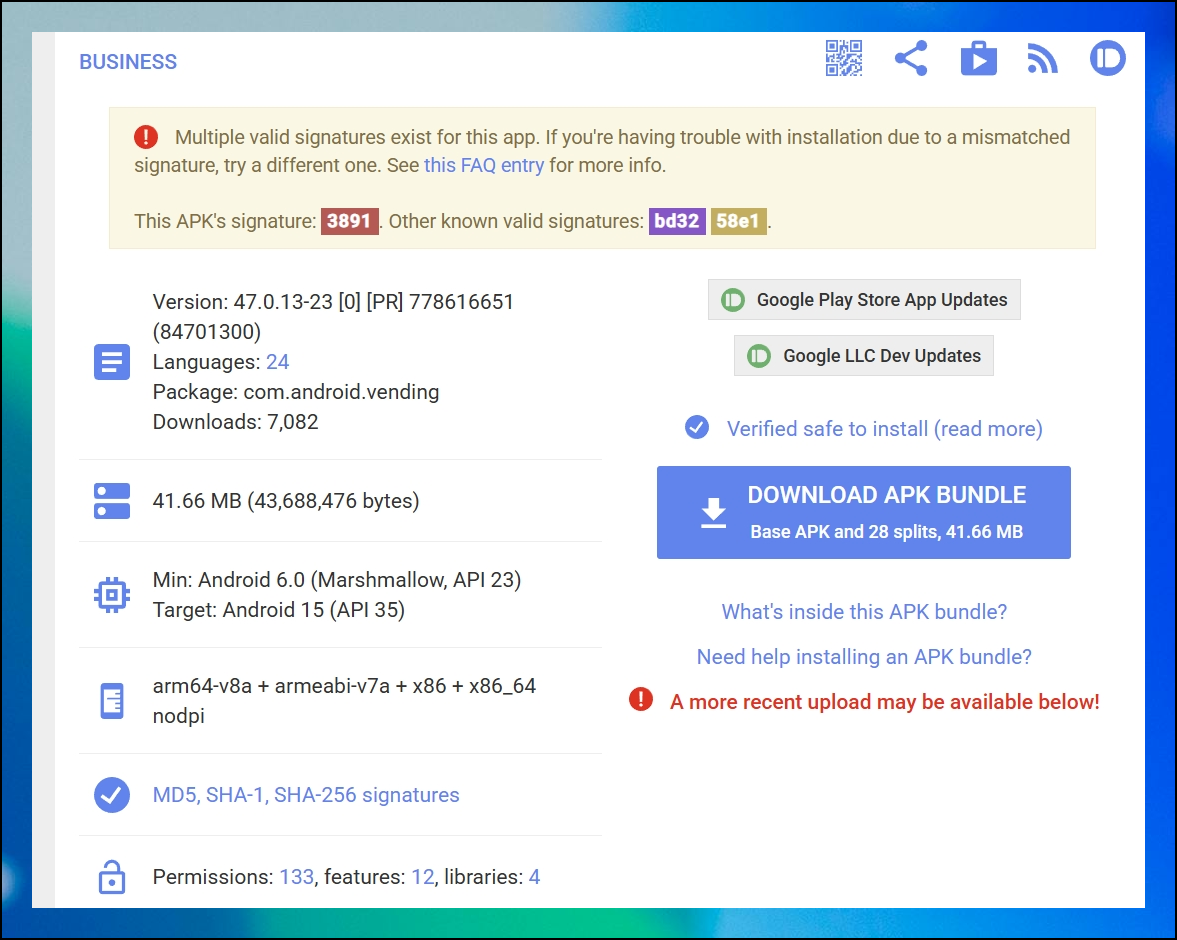The height and width of the screenshot is (940, 1177).
Task: Click 'Min: Android 6.0 (Marshmallow, API 23)' text
Action: point(336,580)
